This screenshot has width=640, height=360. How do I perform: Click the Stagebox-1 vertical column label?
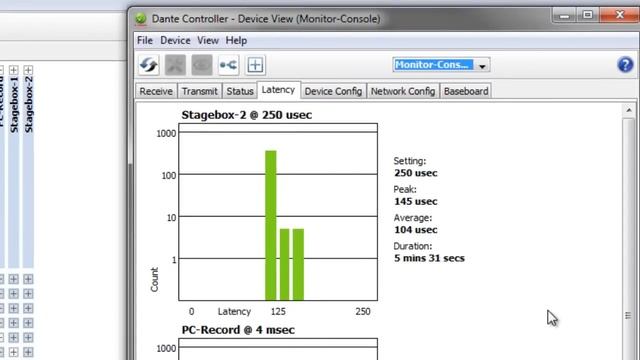[x=14, y=104]
